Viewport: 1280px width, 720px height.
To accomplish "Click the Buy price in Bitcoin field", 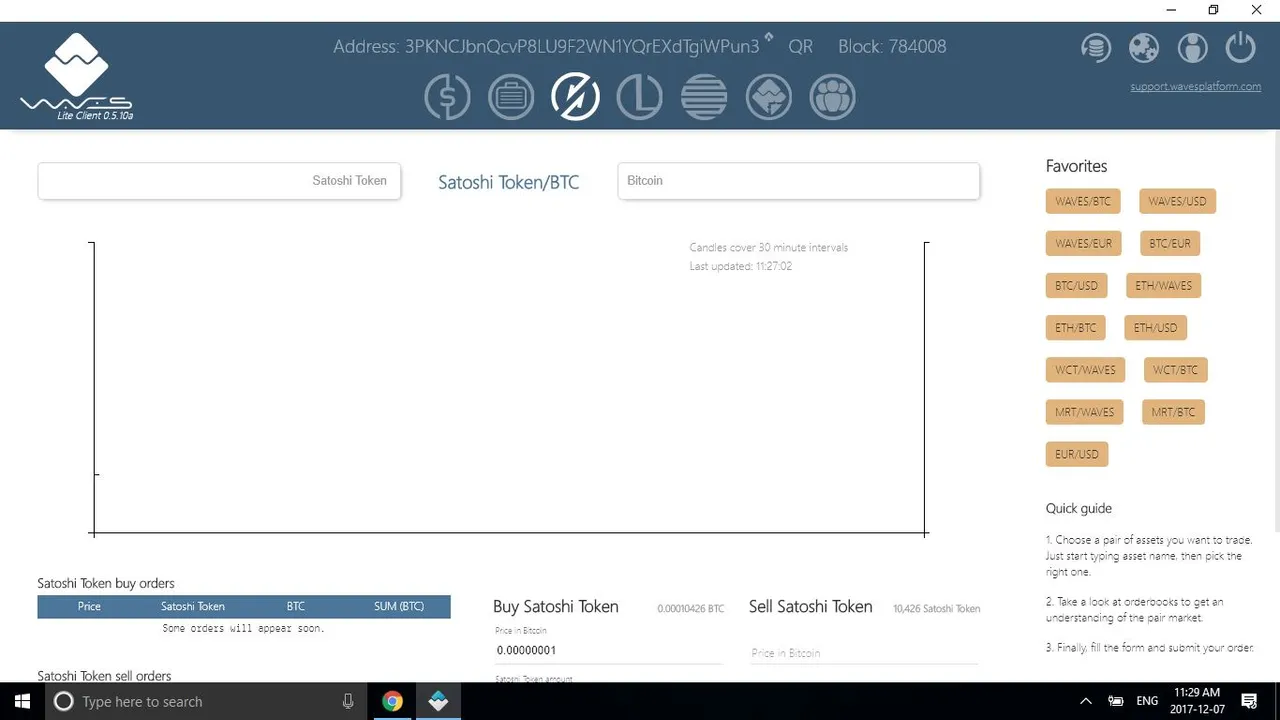I will coord(608,650).
